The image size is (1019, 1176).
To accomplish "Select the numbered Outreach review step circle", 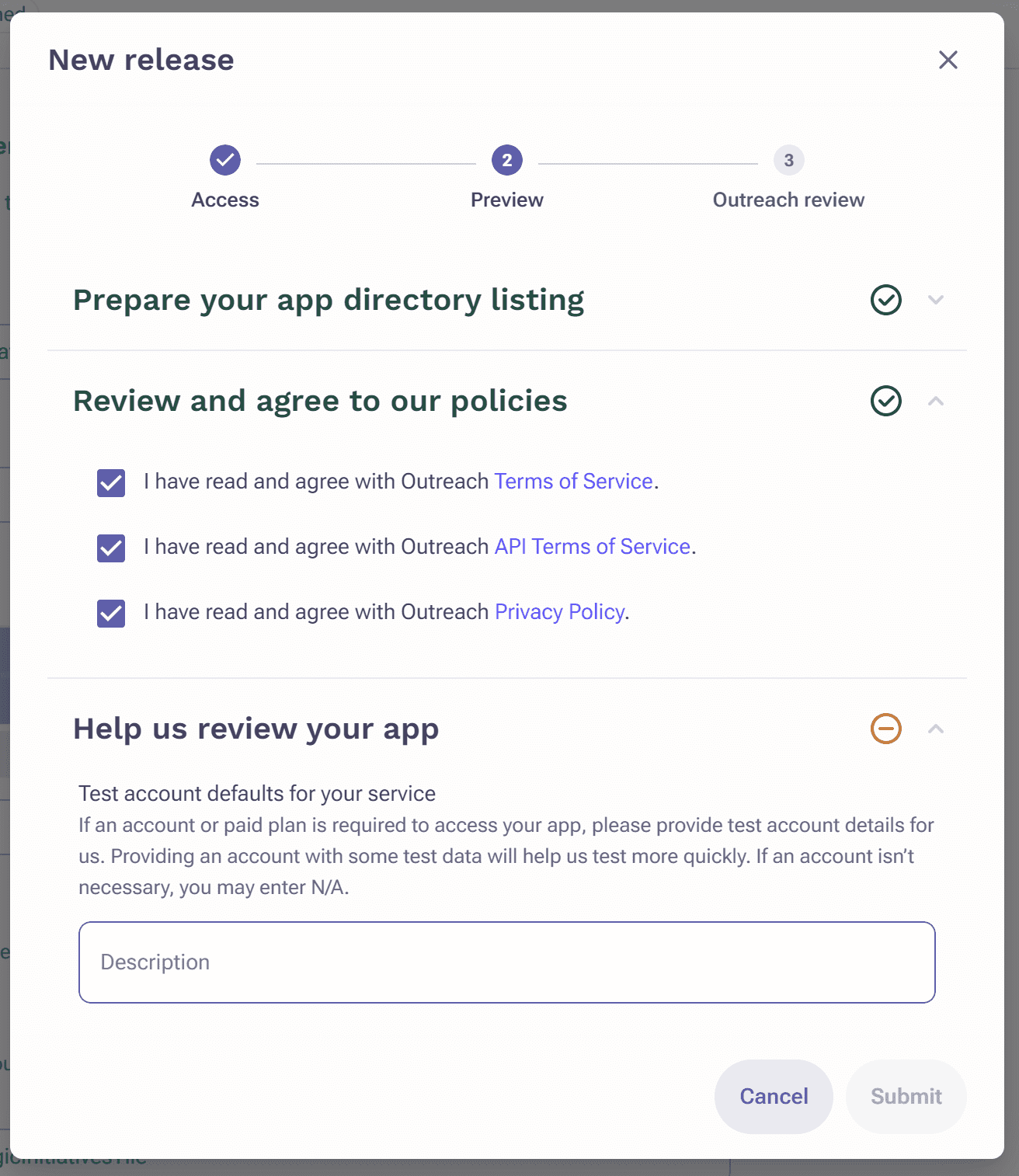I will 788,161.
